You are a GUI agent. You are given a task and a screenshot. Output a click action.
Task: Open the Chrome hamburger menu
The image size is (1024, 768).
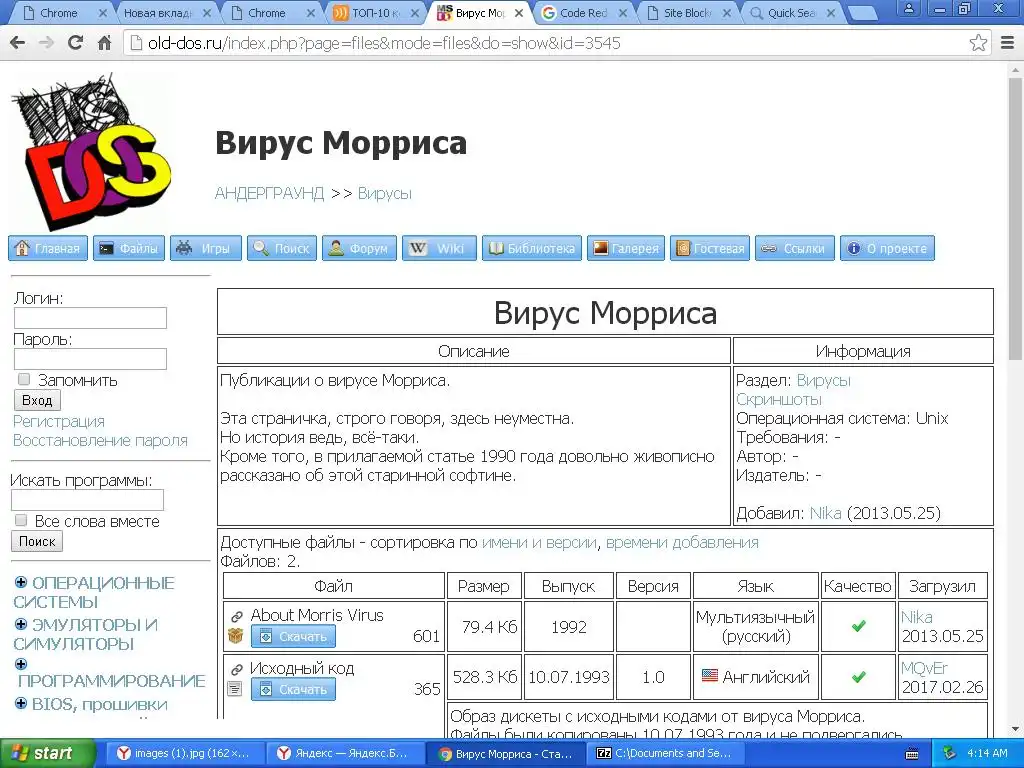[x=1008, y=43]
